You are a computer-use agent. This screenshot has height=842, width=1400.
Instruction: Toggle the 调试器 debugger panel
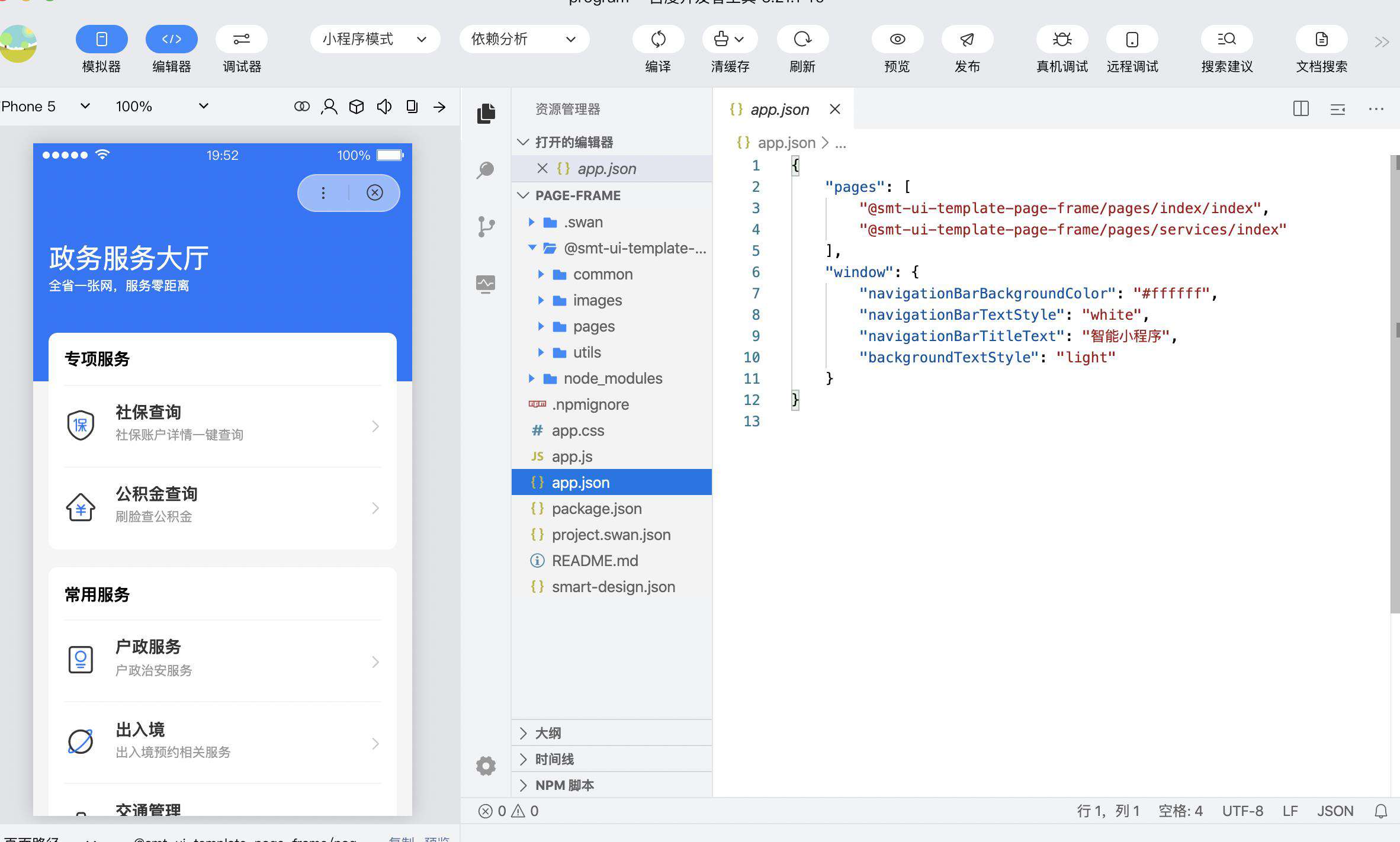click(242, 39)
